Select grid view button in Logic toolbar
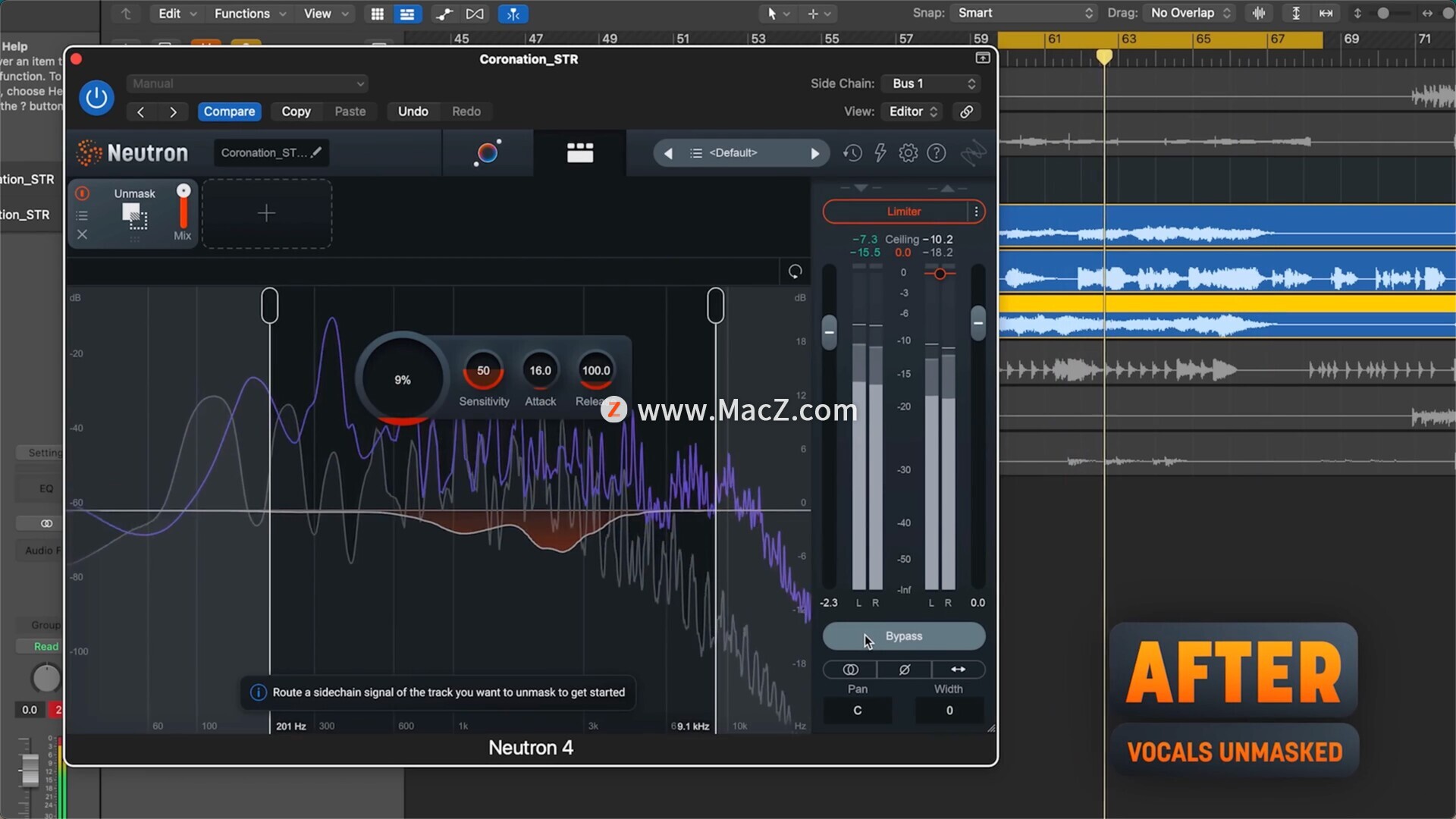1456x819 pixels. click(x=377, y=14)
